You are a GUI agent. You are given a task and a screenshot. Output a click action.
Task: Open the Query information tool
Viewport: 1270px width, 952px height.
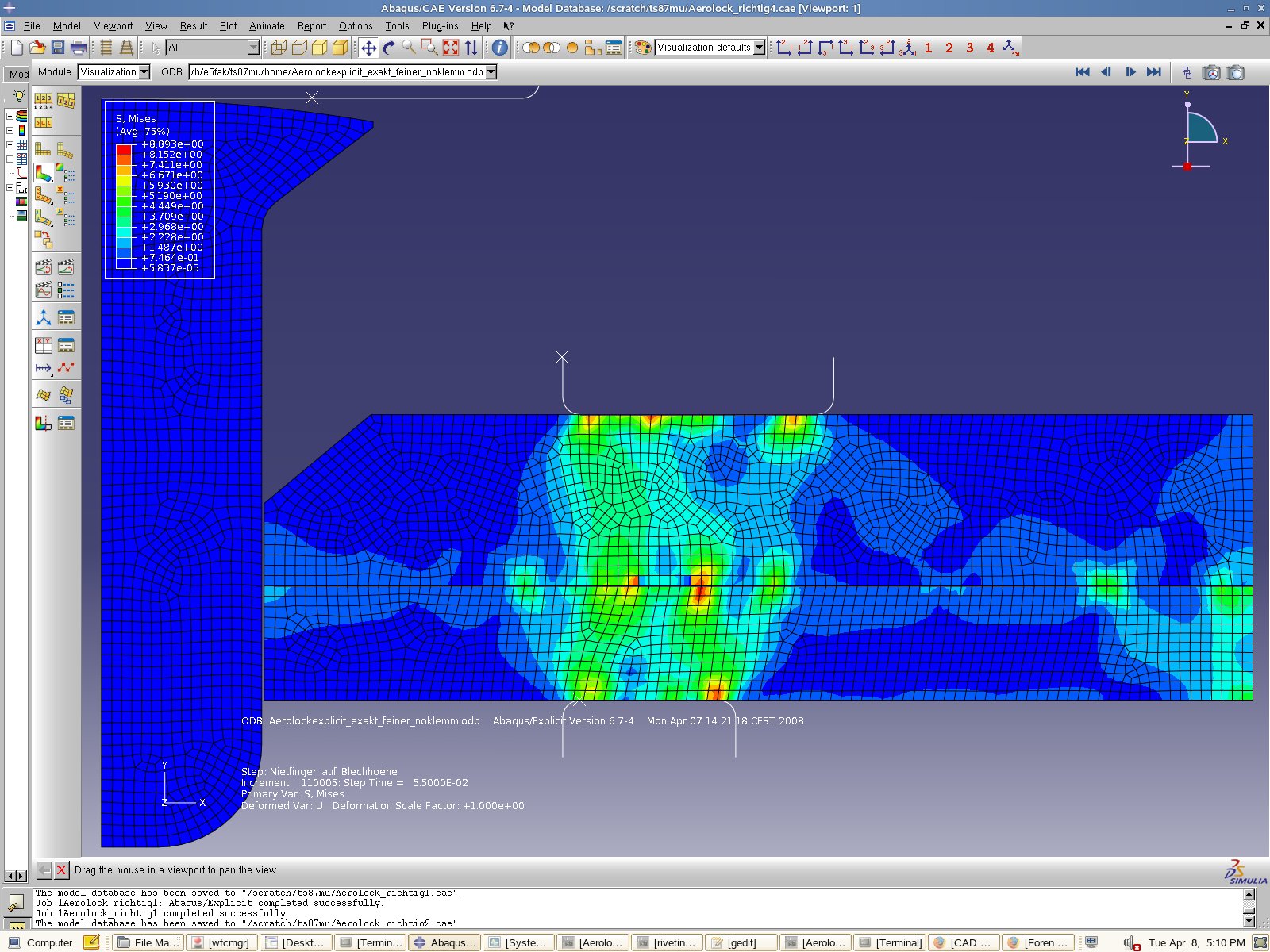(499, 48)
